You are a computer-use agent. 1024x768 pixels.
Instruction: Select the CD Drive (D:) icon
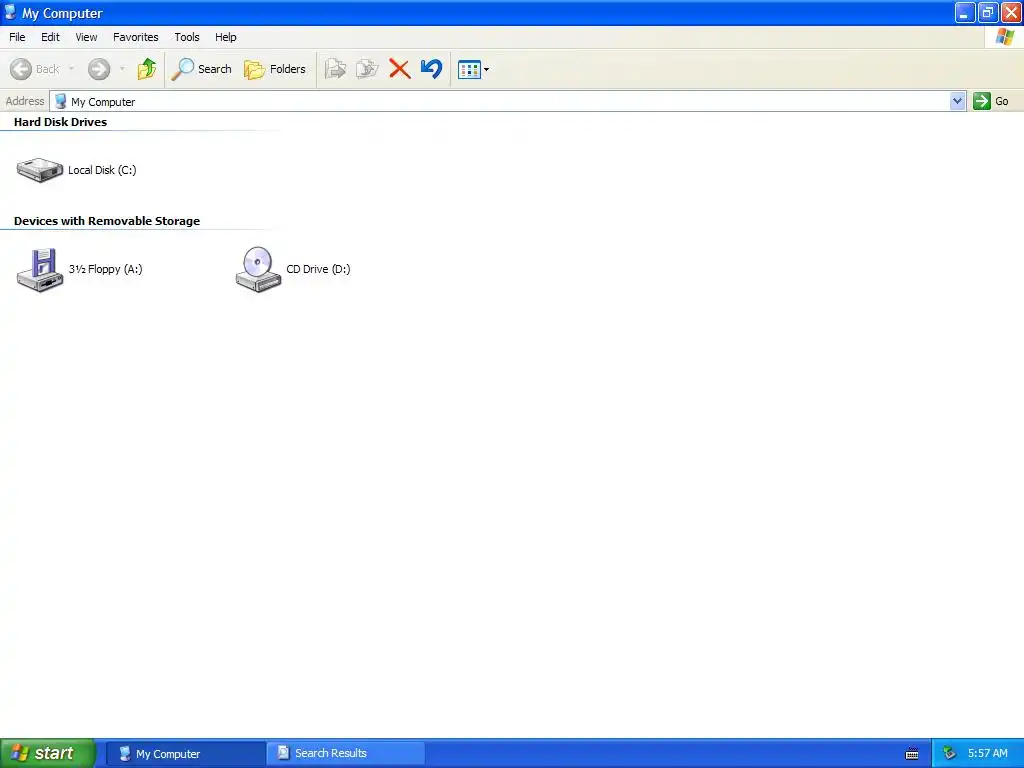pos(258,269)
